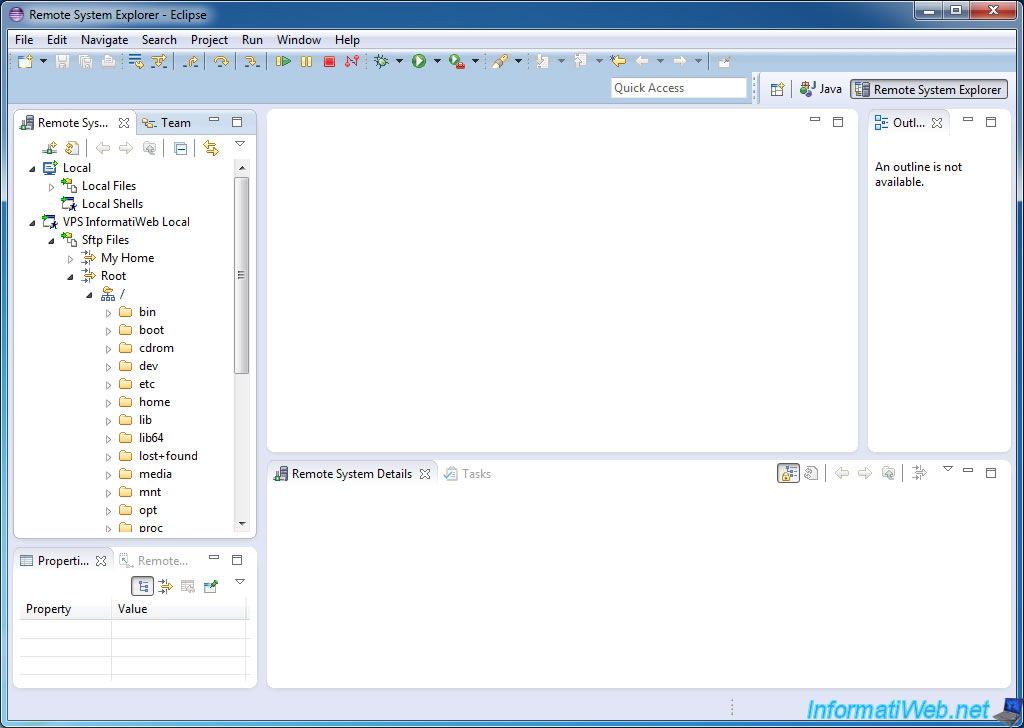Open the Window menu
This screenshot has width=1024, height=728.
(x=298, y=40)
